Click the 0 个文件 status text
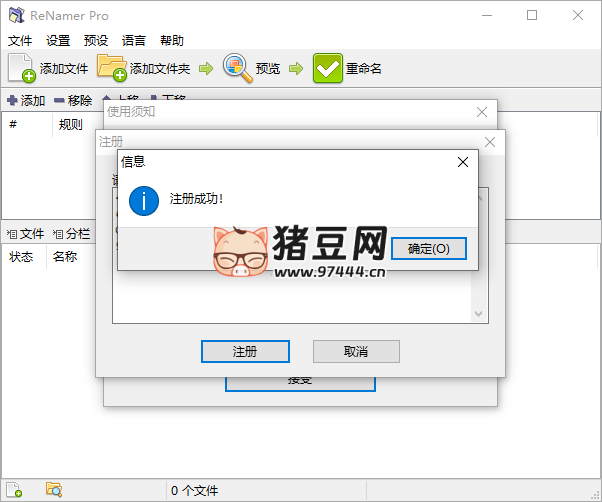The image size is (602, 502). tap(195, 490)
